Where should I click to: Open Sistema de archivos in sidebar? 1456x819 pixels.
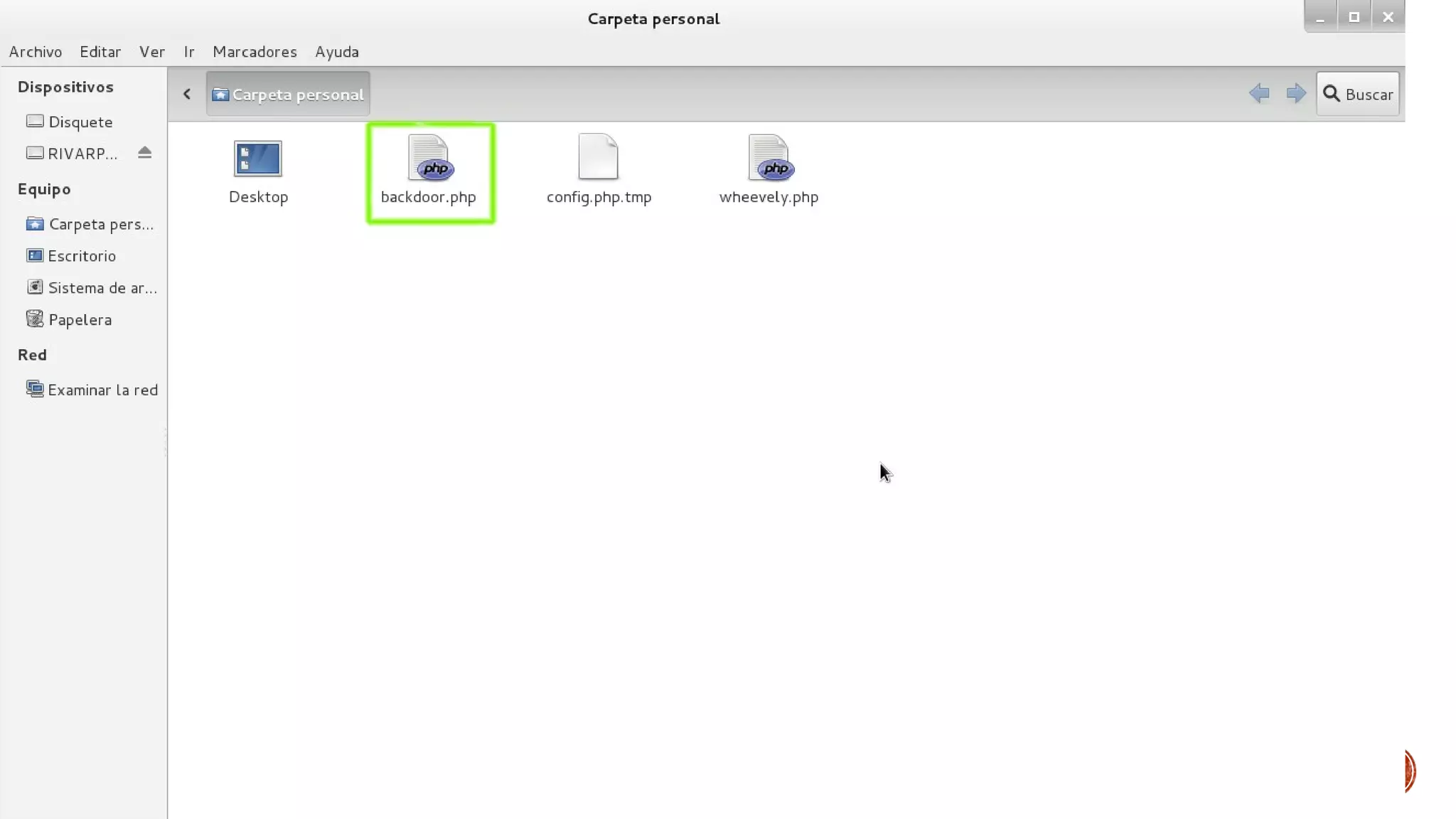coord(102,288)
